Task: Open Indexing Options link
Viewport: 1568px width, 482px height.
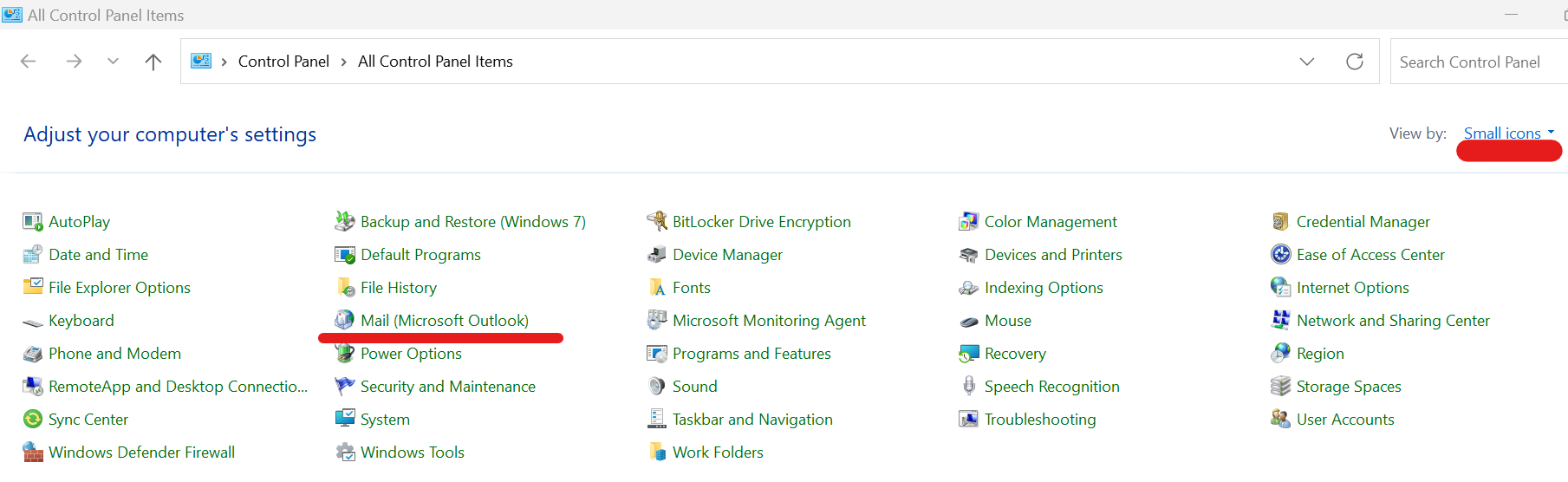Action: (1044, 288)
